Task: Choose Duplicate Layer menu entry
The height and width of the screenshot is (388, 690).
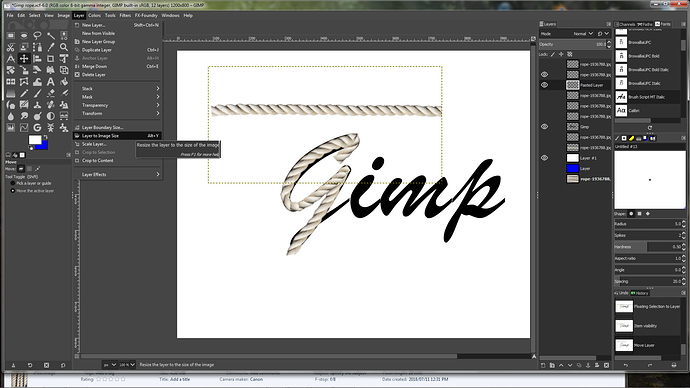Action: pos(117,50)
